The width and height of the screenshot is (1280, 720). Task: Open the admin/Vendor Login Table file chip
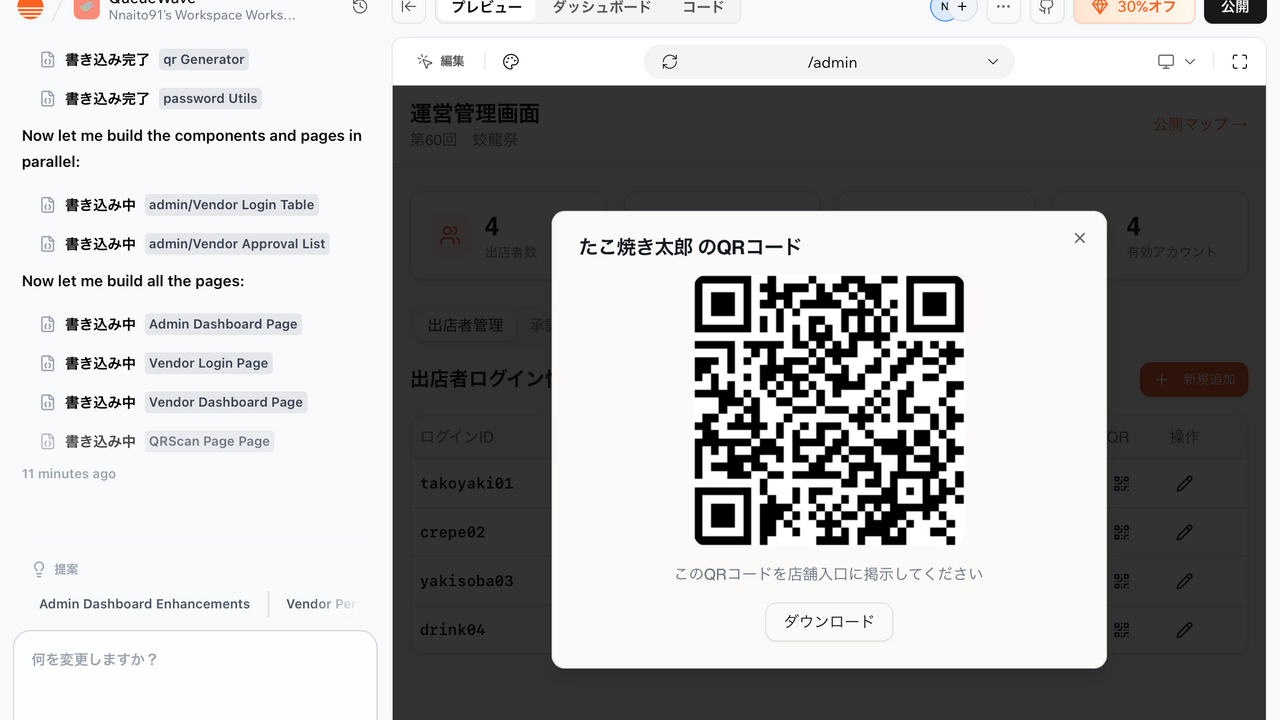point(232,205)
